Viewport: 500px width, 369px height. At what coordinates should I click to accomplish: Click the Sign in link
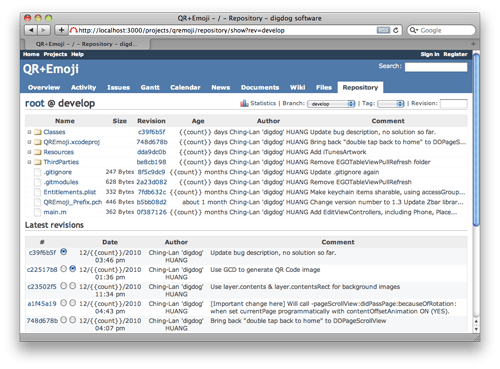[x=430, y=54]
